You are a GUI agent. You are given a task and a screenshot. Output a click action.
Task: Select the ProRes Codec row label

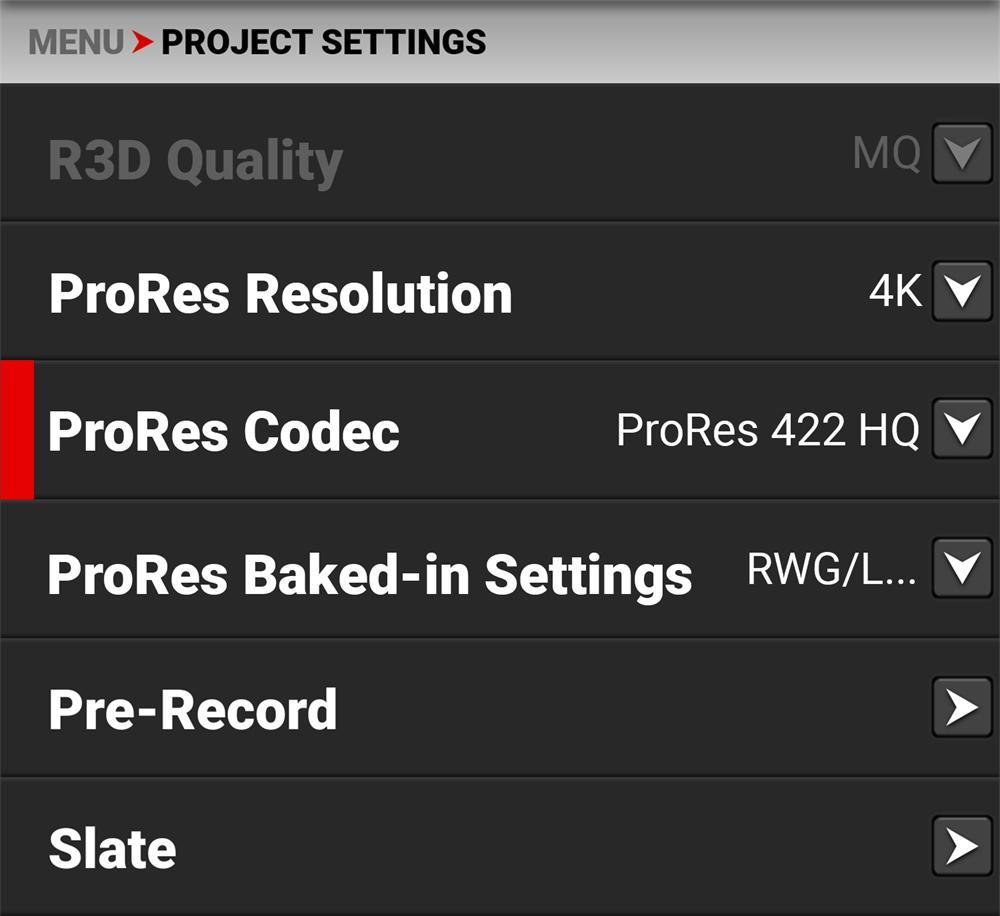224,431
